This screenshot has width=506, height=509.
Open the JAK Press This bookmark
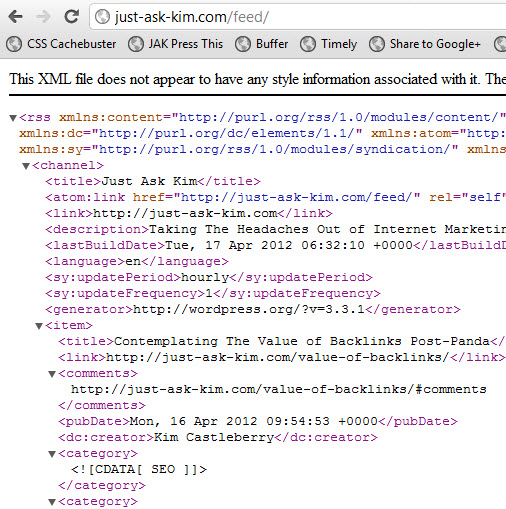click(176, 44)
